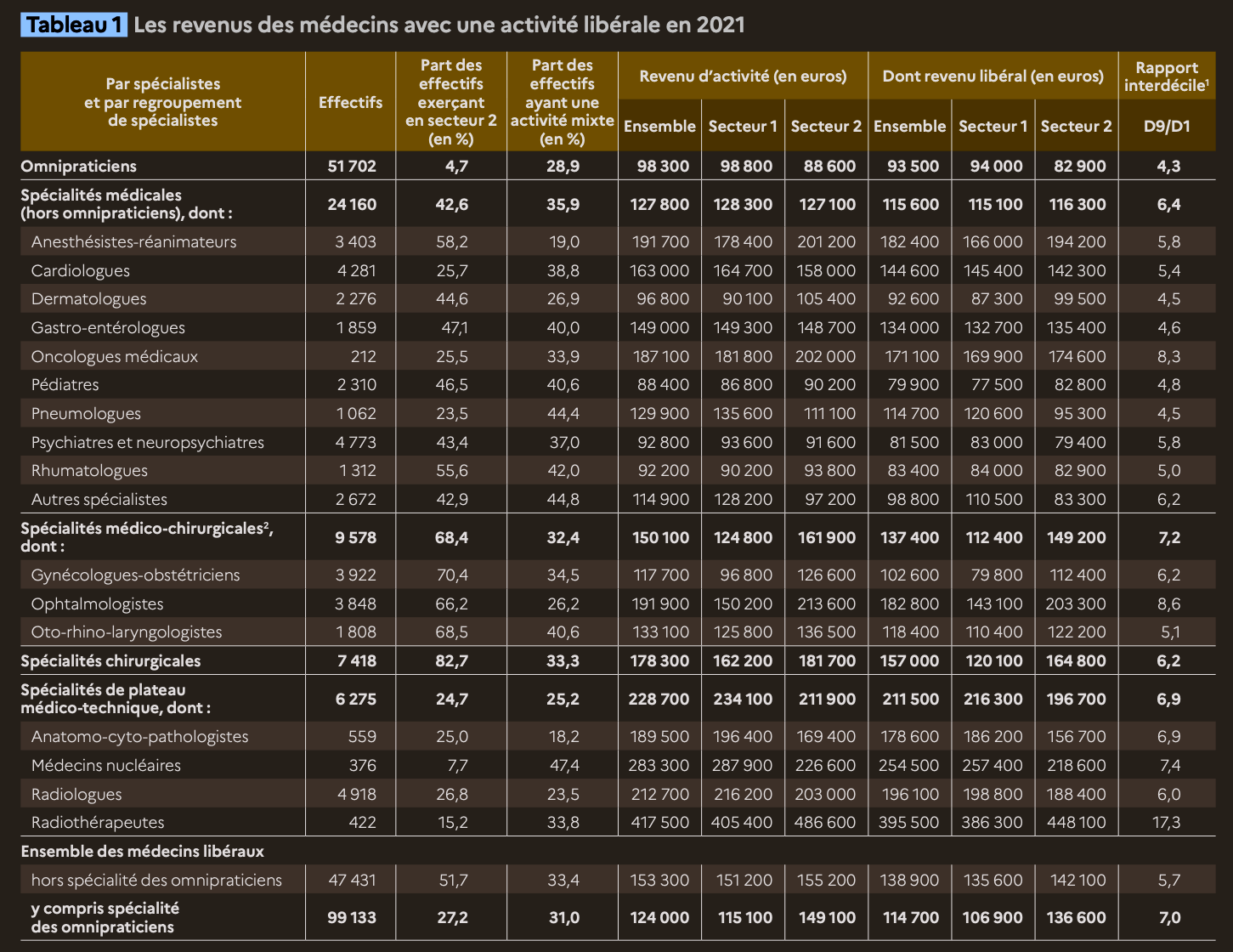Click the Radiothérapeutes D9/D1 value "17,3"
The image size is (1233, 952).
1168,822
